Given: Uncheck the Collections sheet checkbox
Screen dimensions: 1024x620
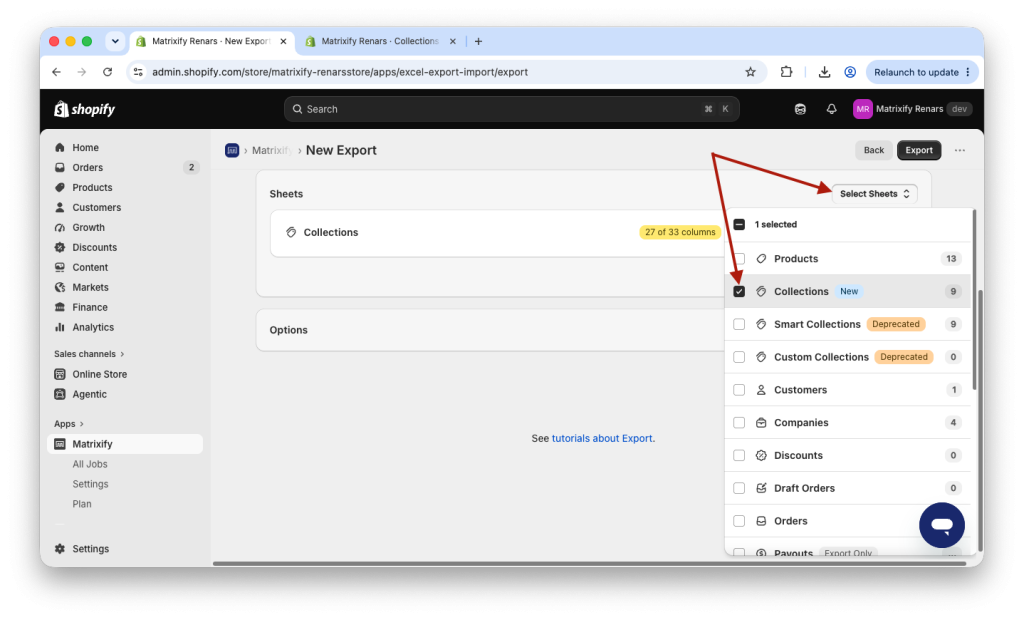Looking at the screenshot, I should tap(739, 291).
